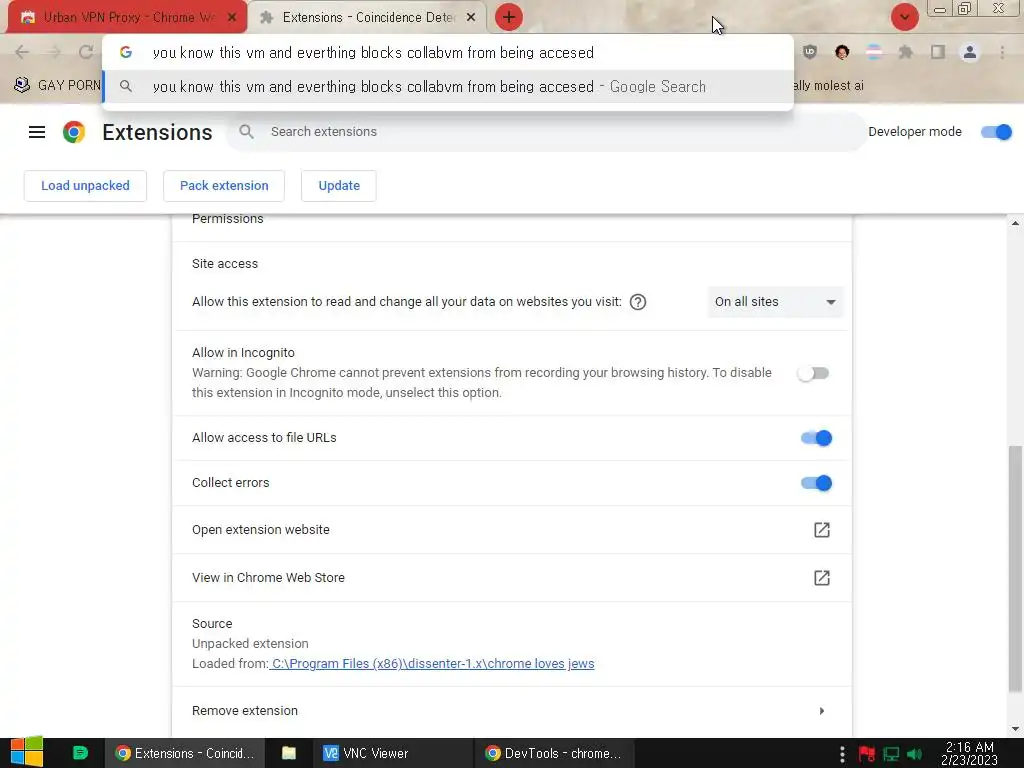
Task: Open the extensions main menu hamburger icon
Action: [x=37, y=132]
